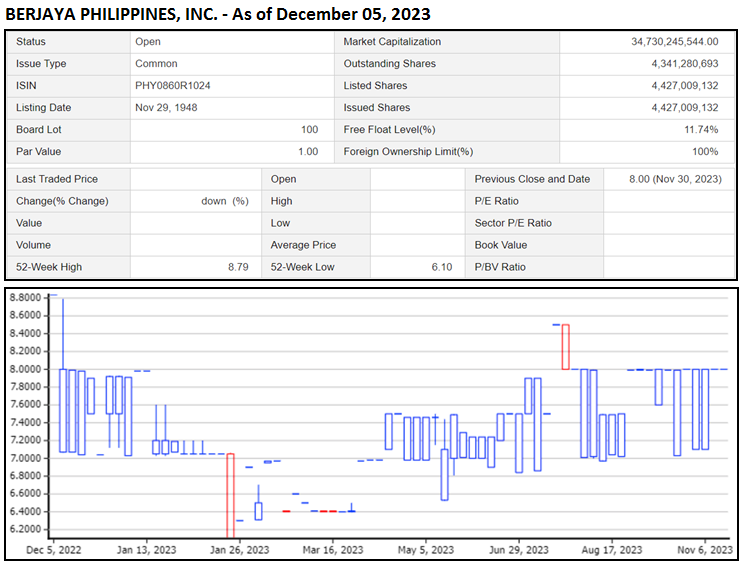Screen dimensions: 744x567
Task: Click the tall red candlestick near Jan 26, 2023
Action: click(230, 495)
